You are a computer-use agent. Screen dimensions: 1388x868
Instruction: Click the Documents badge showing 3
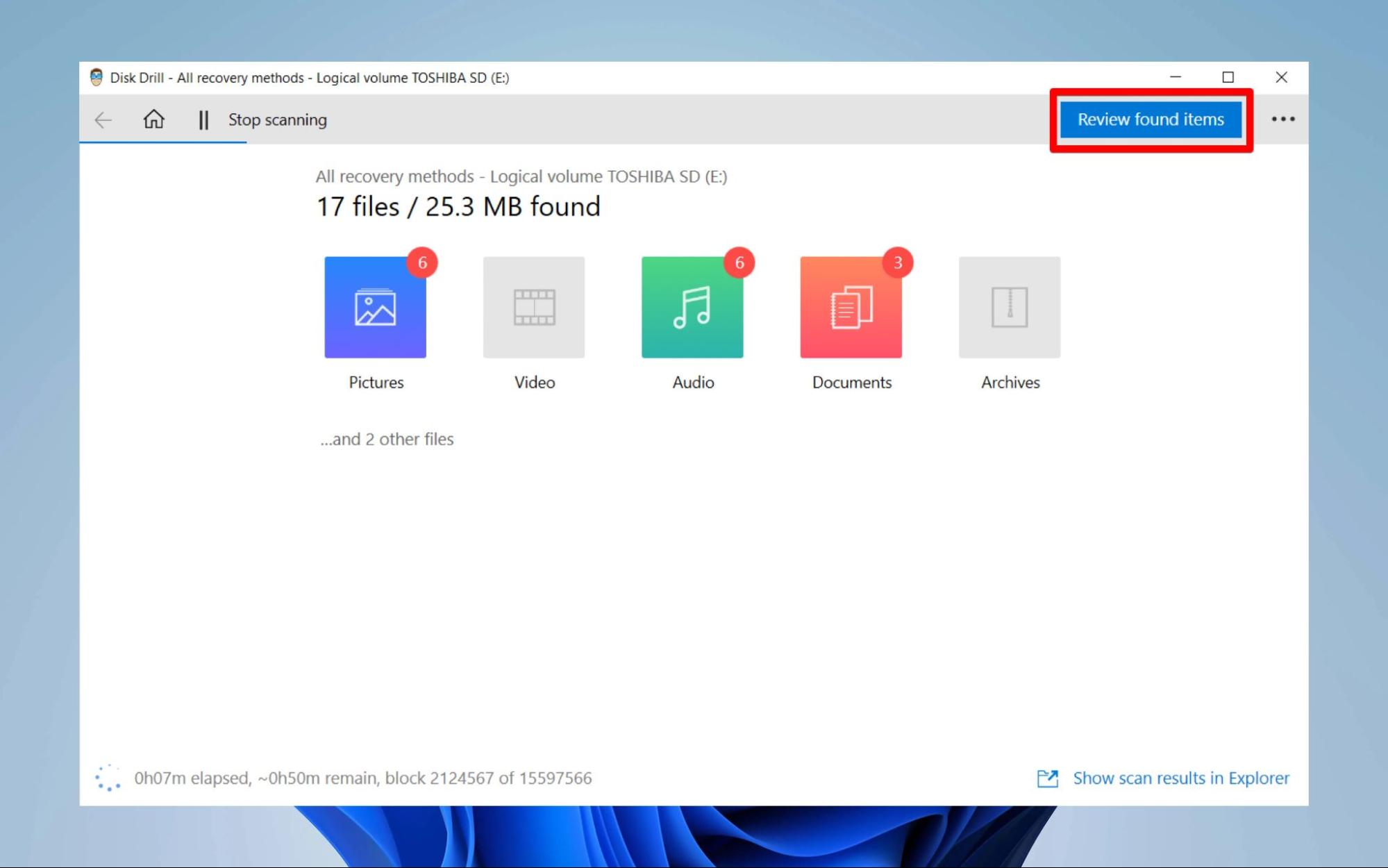[x=898, y=262]
